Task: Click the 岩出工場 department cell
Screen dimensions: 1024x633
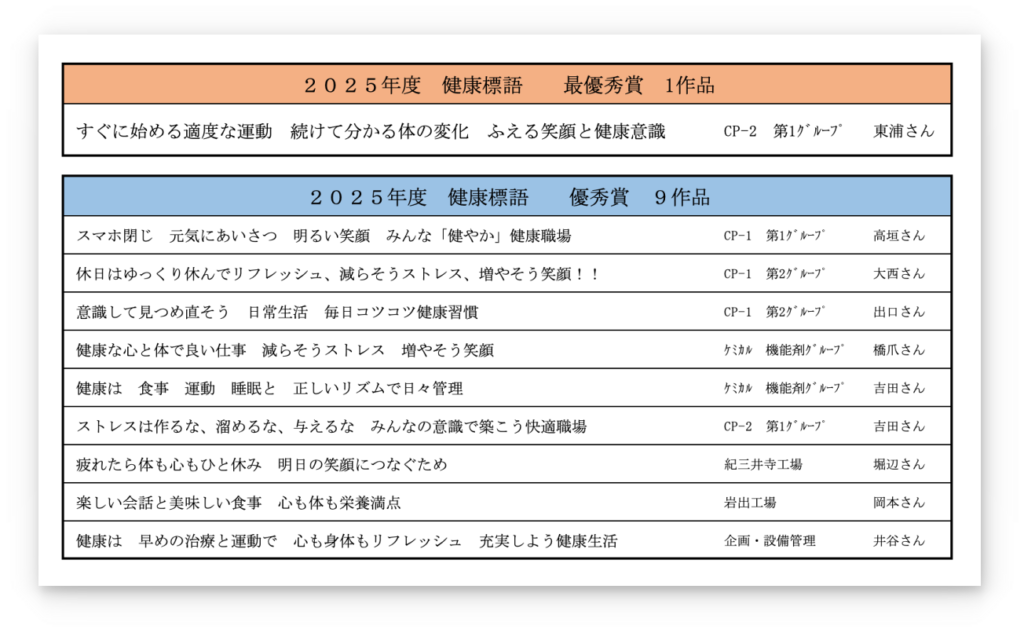Action: [749, 503]
